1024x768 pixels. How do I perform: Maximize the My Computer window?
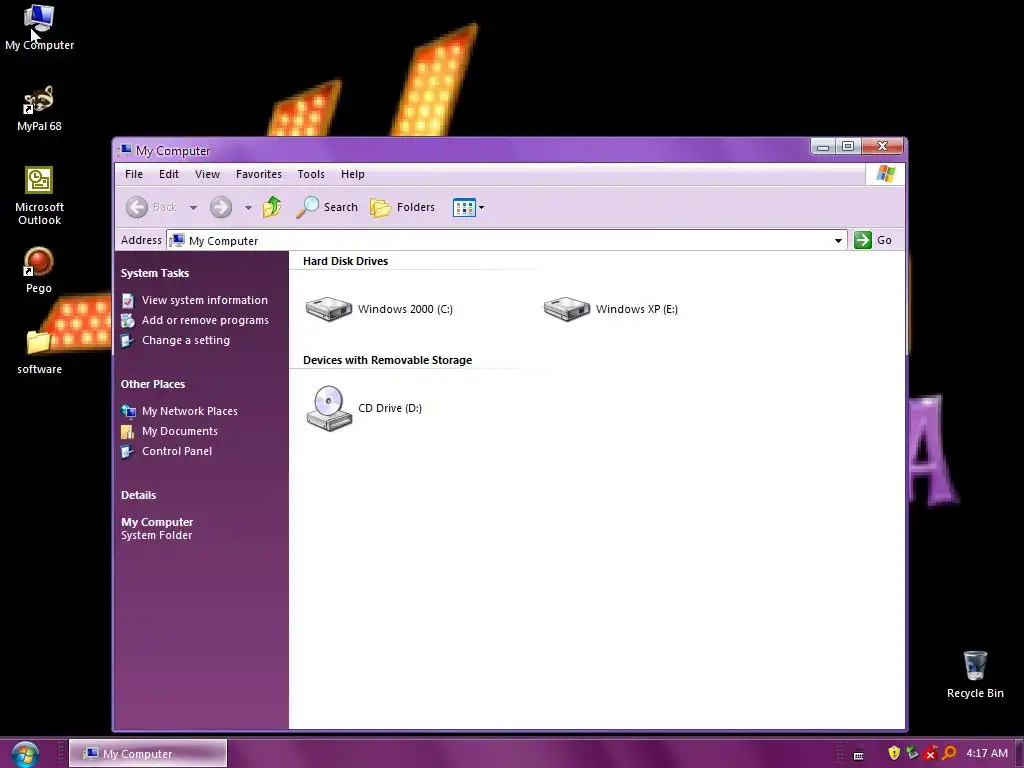point(848,147)
